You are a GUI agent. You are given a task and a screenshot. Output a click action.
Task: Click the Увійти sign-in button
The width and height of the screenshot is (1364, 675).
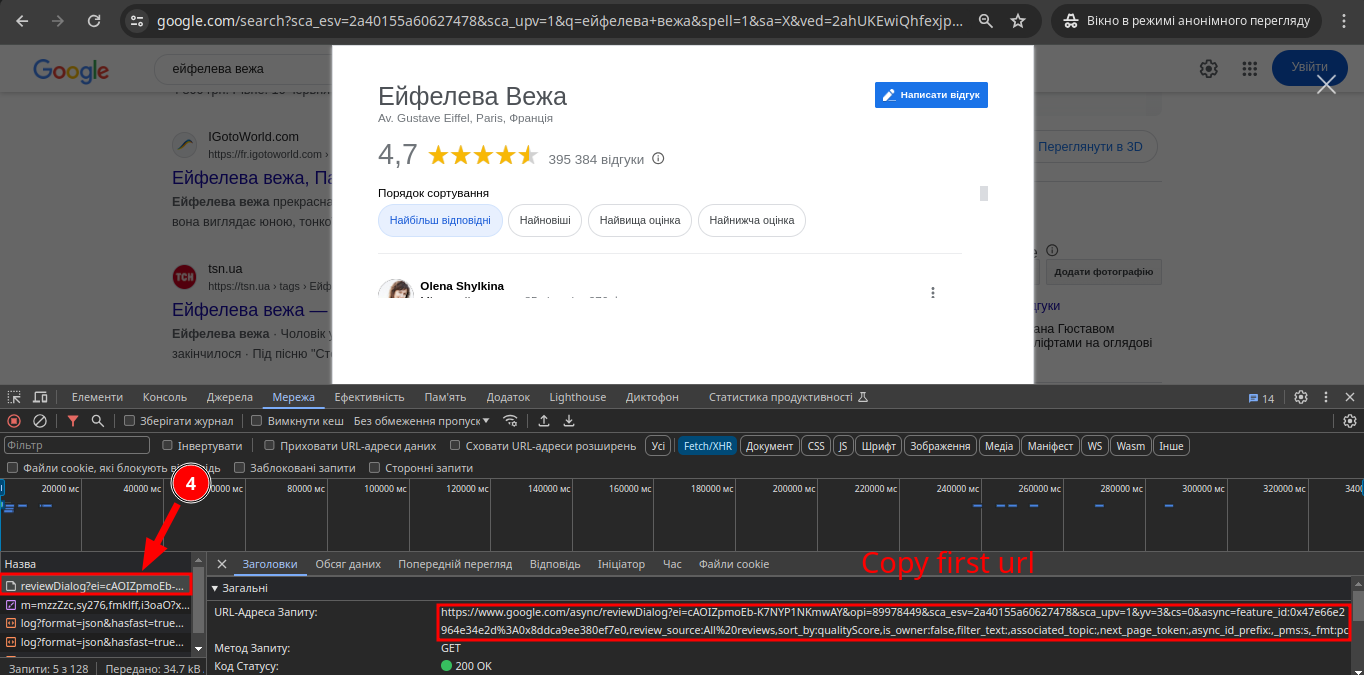click(1310, 67)
